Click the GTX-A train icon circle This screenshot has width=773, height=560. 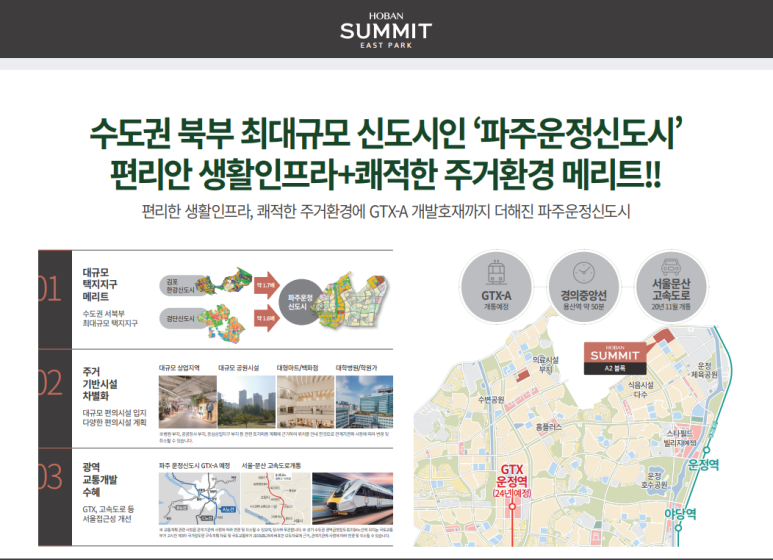[496, 286]
